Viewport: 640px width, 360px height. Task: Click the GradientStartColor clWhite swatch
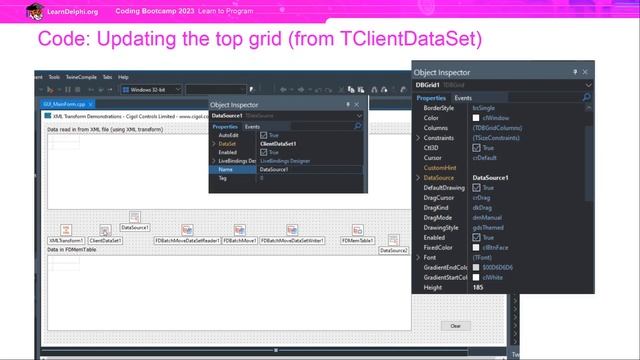[x=476, y=277]
